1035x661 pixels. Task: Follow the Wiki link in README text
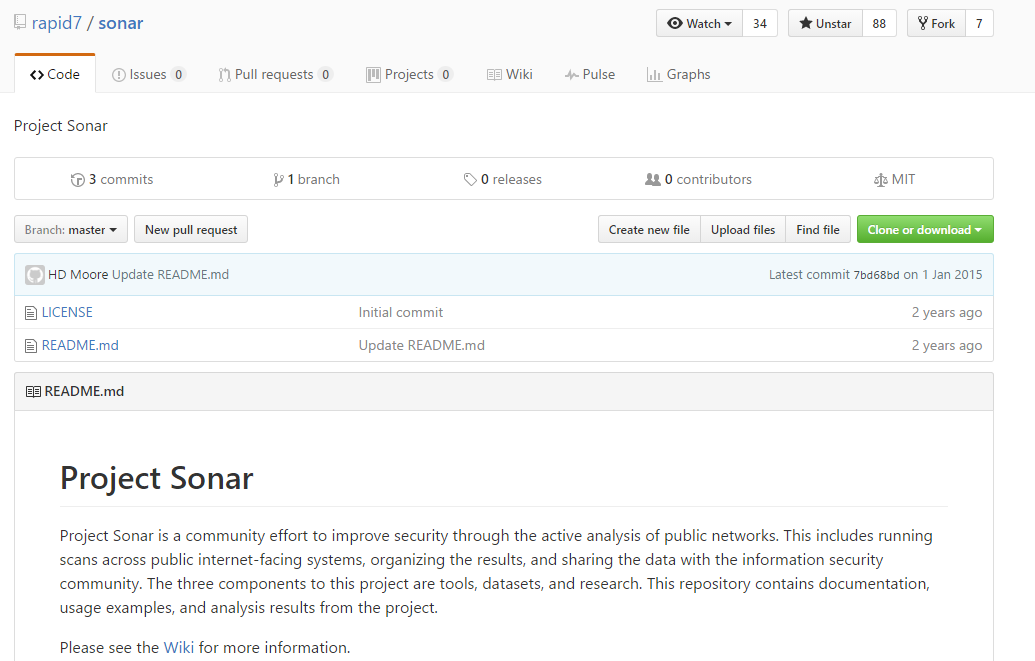click(x=179, y=647)
